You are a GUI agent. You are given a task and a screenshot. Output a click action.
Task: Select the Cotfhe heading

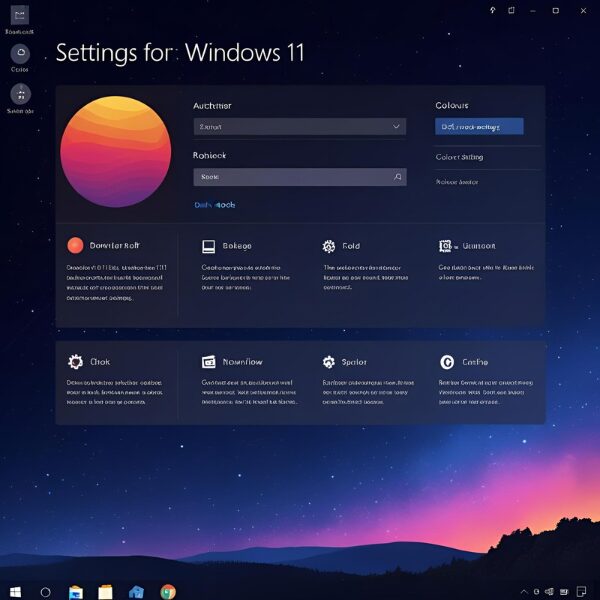pos(475,362)
